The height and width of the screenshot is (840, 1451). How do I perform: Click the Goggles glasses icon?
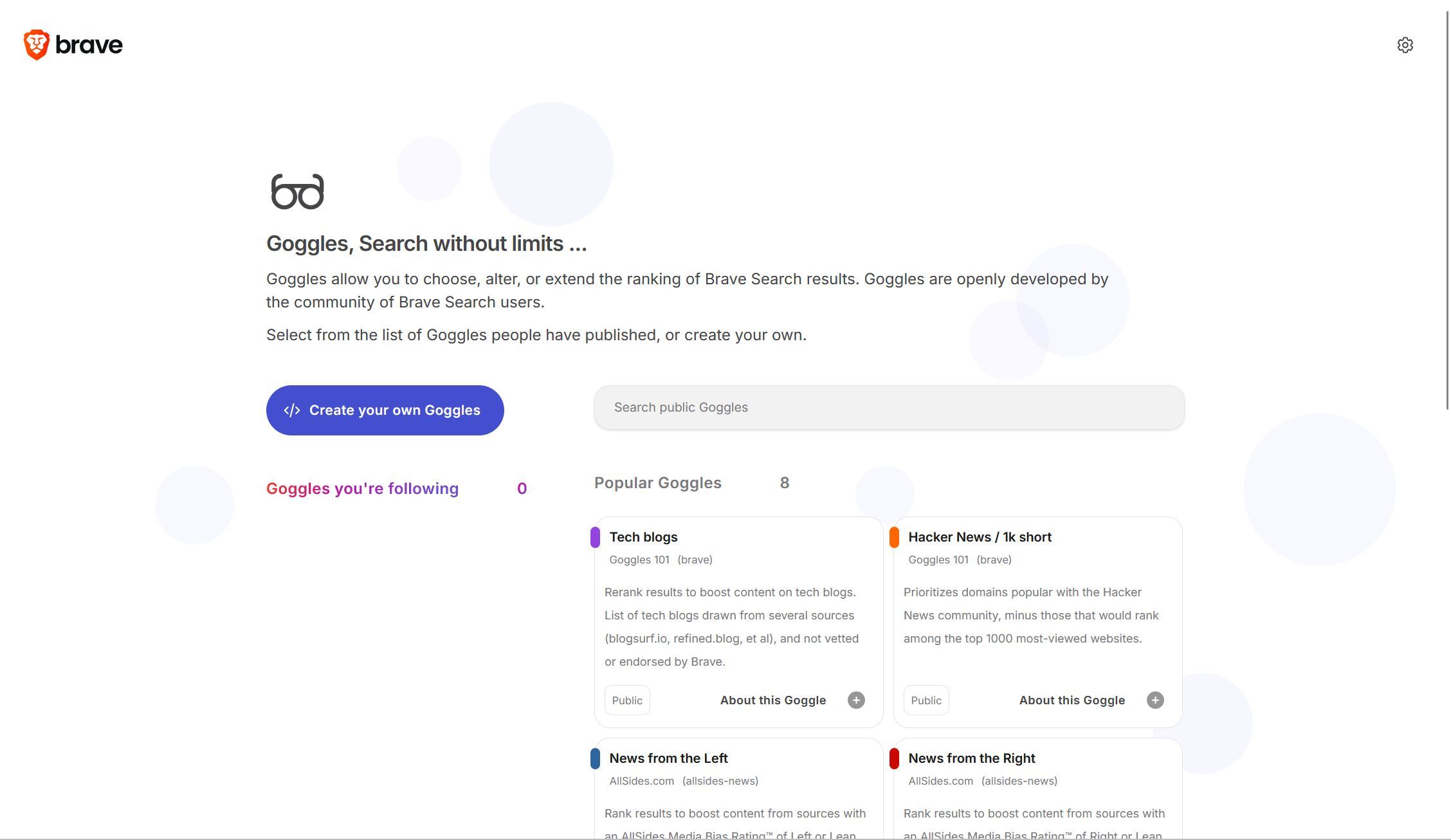[297, 192]
